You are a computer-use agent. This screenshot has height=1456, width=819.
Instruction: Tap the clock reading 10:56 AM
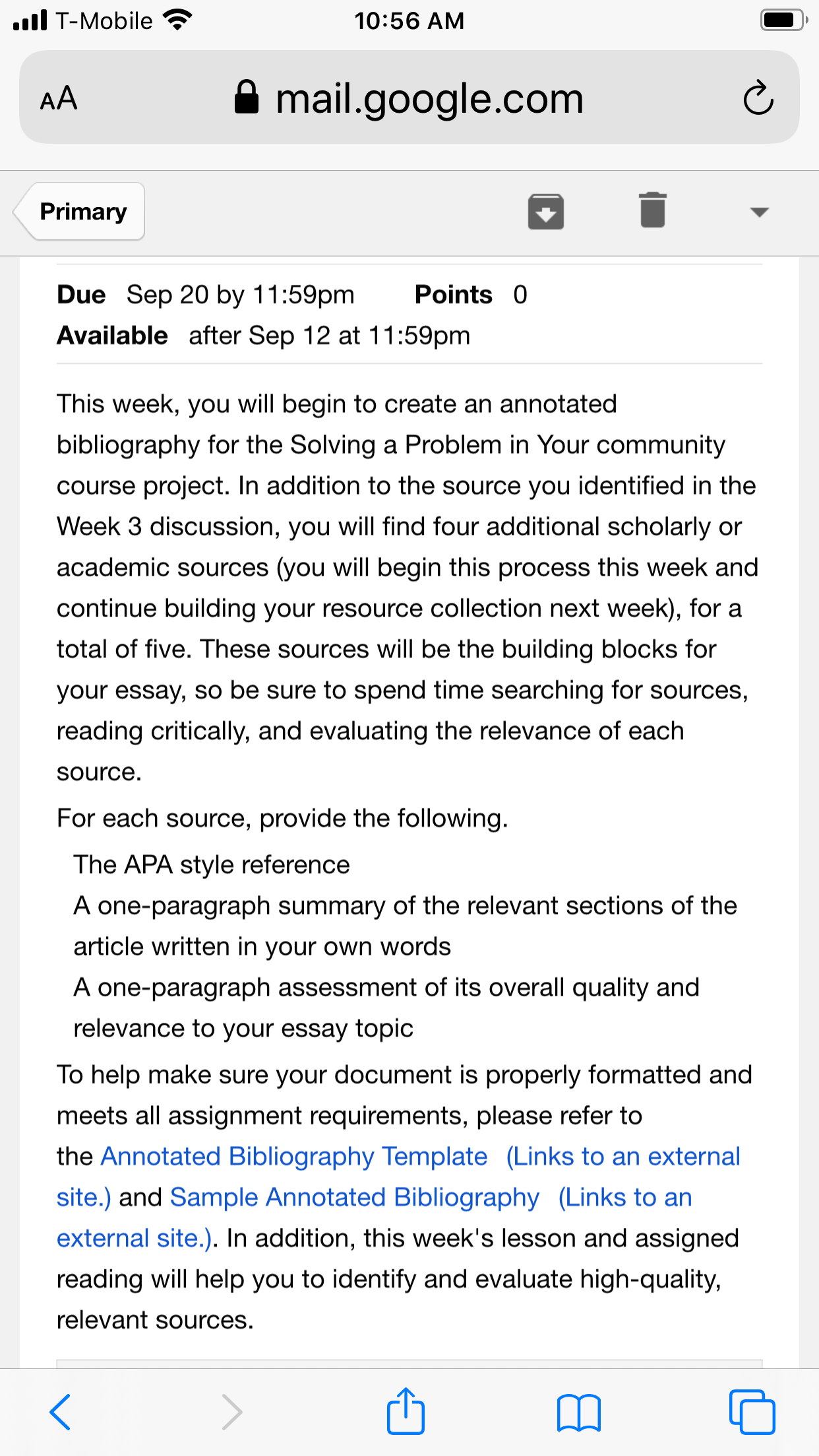[x=409, y=20]
